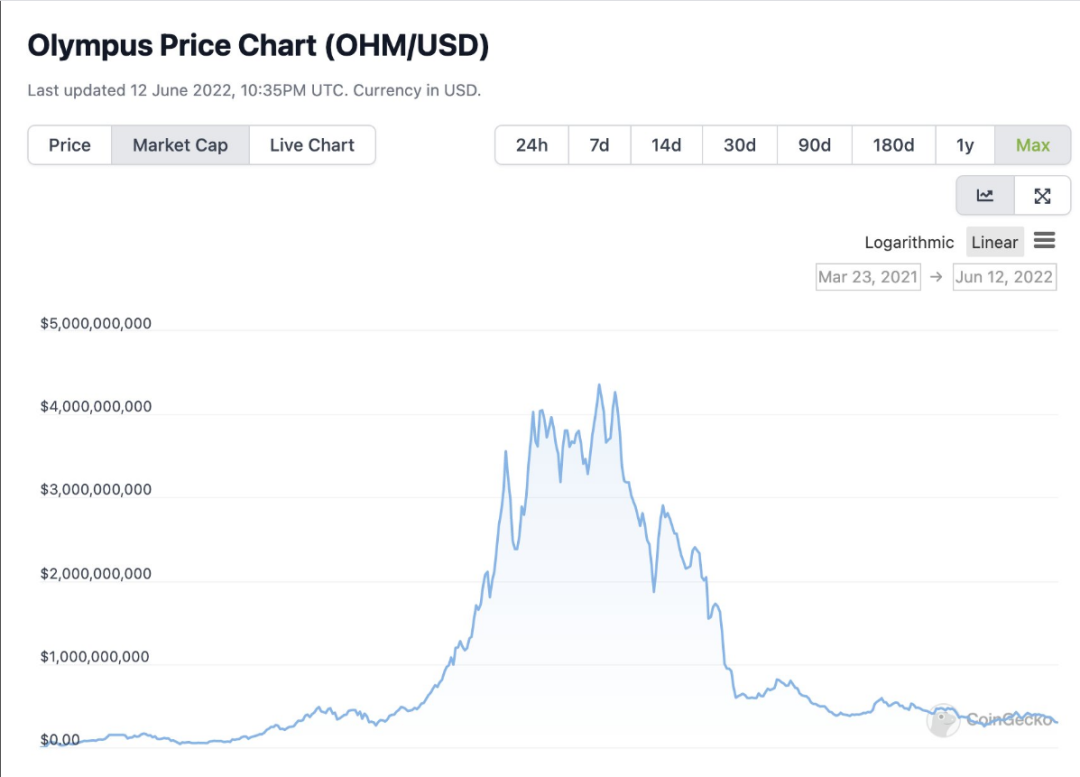
Task: Select the Max time range
Action: click(1032, 145)
